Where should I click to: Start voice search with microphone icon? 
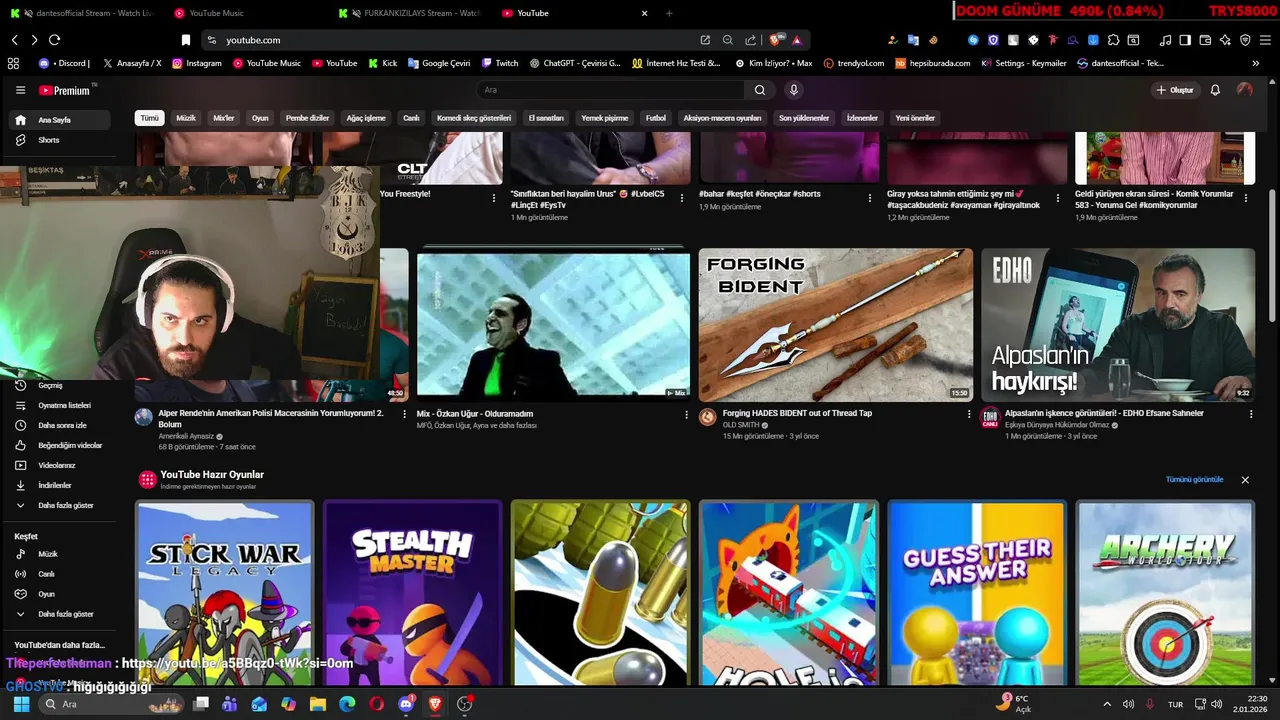tap(794, 90)
